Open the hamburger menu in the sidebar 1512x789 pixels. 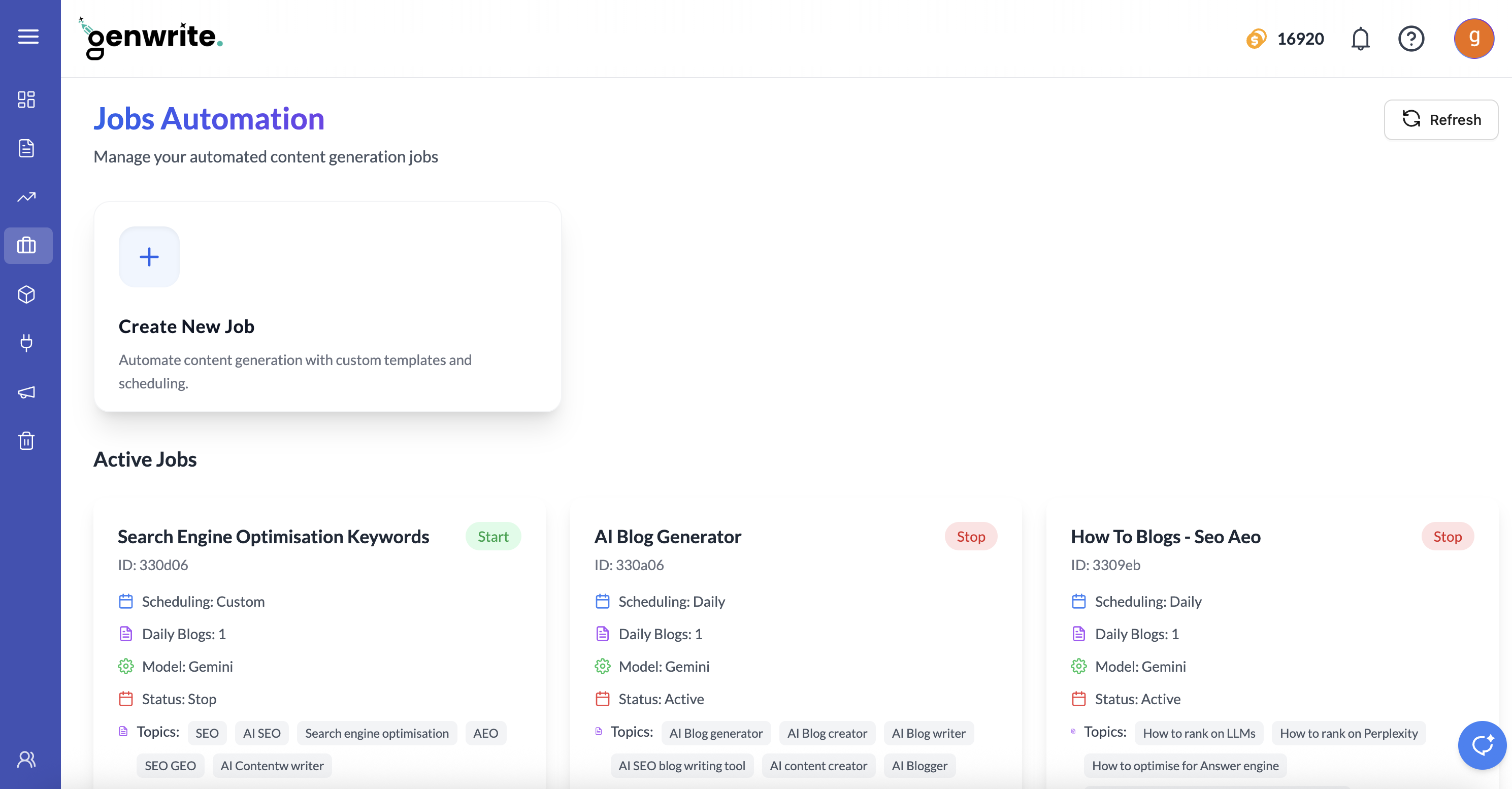click(28, 37)
